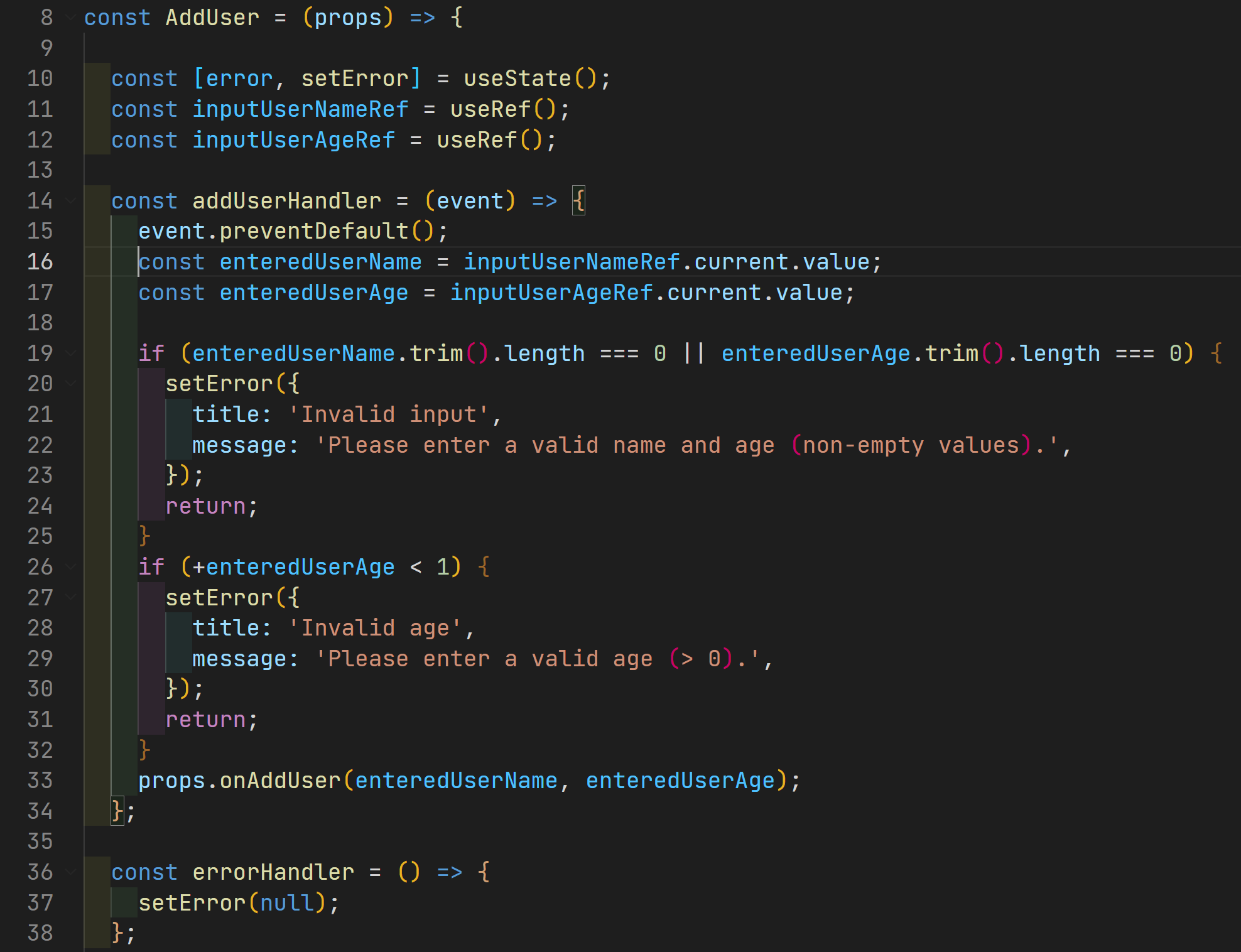
Task: Click the inputUserAgeRef declaration on line 12
Action: (x=293, y=140)
